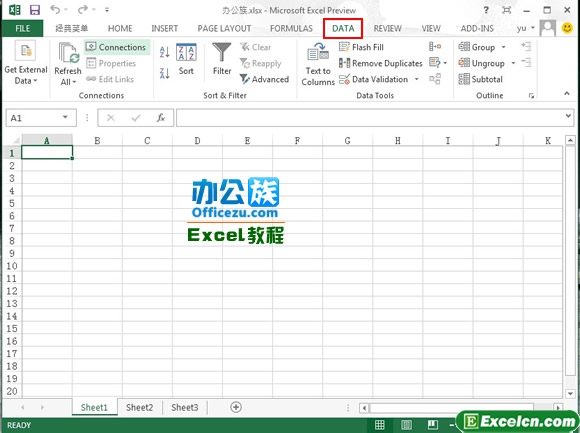Open Advanced filter options
This screenshot has height=433, width=580.
point(264,79)
